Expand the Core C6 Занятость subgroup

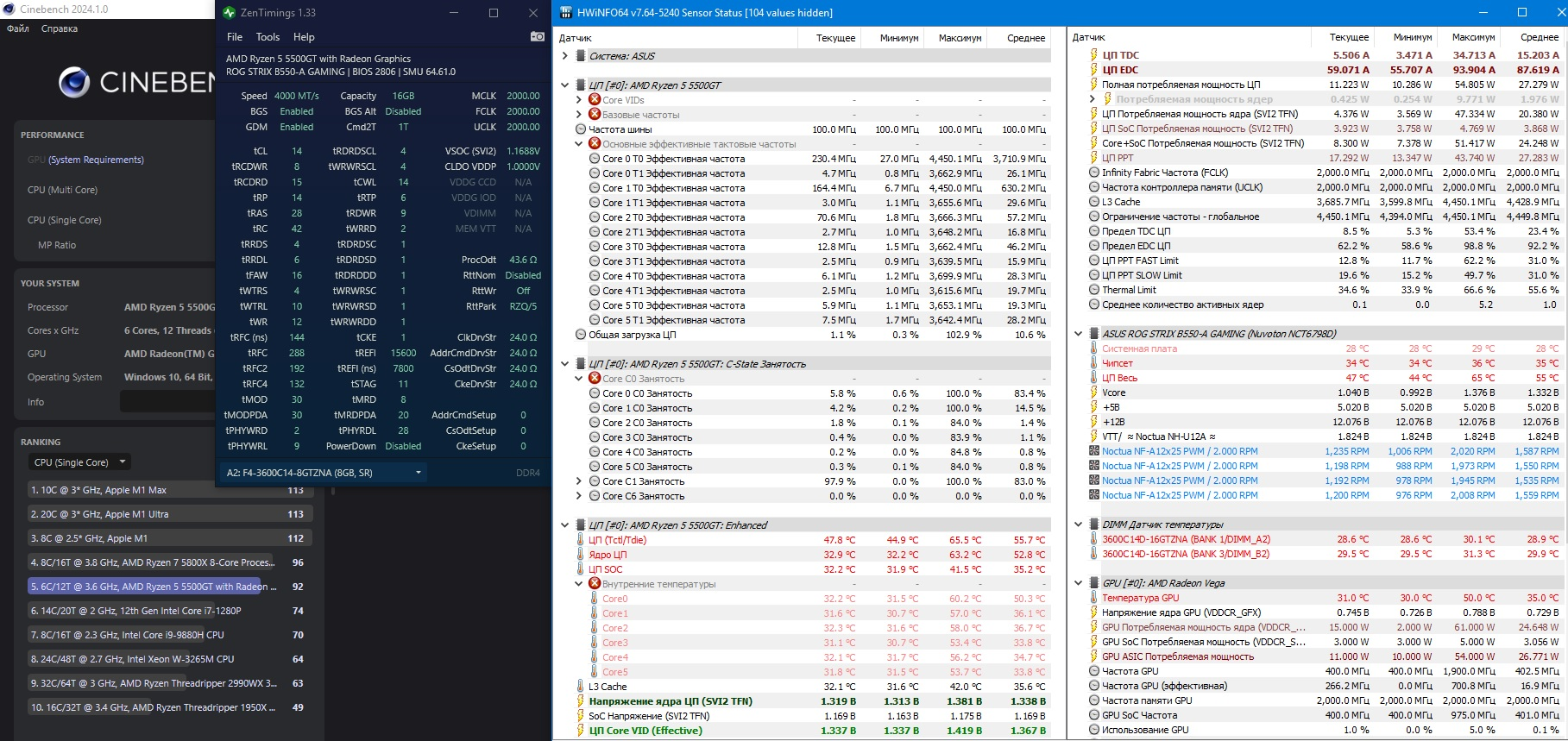(x=579, y=496)
